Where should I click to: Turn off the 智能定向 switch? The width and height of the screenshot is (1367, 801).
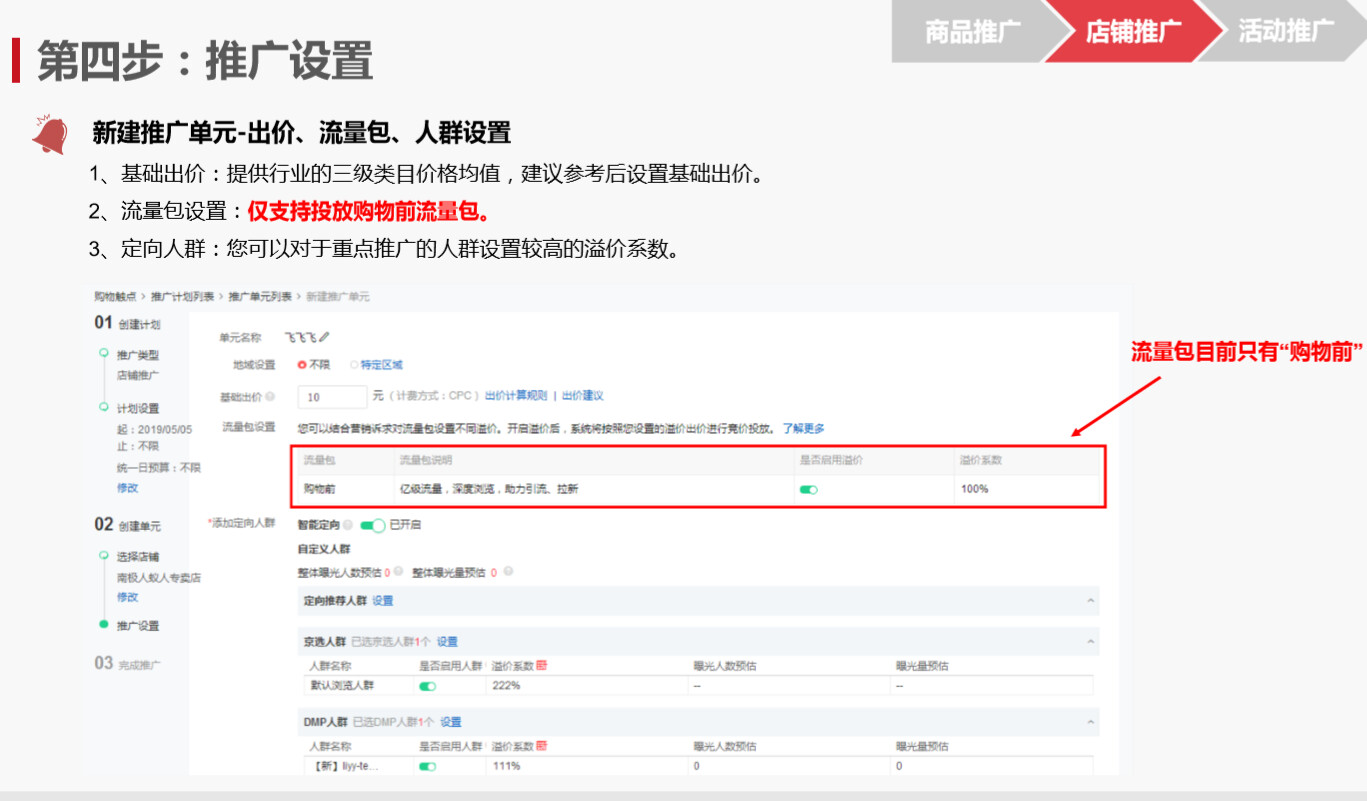(x=372, y=525)
